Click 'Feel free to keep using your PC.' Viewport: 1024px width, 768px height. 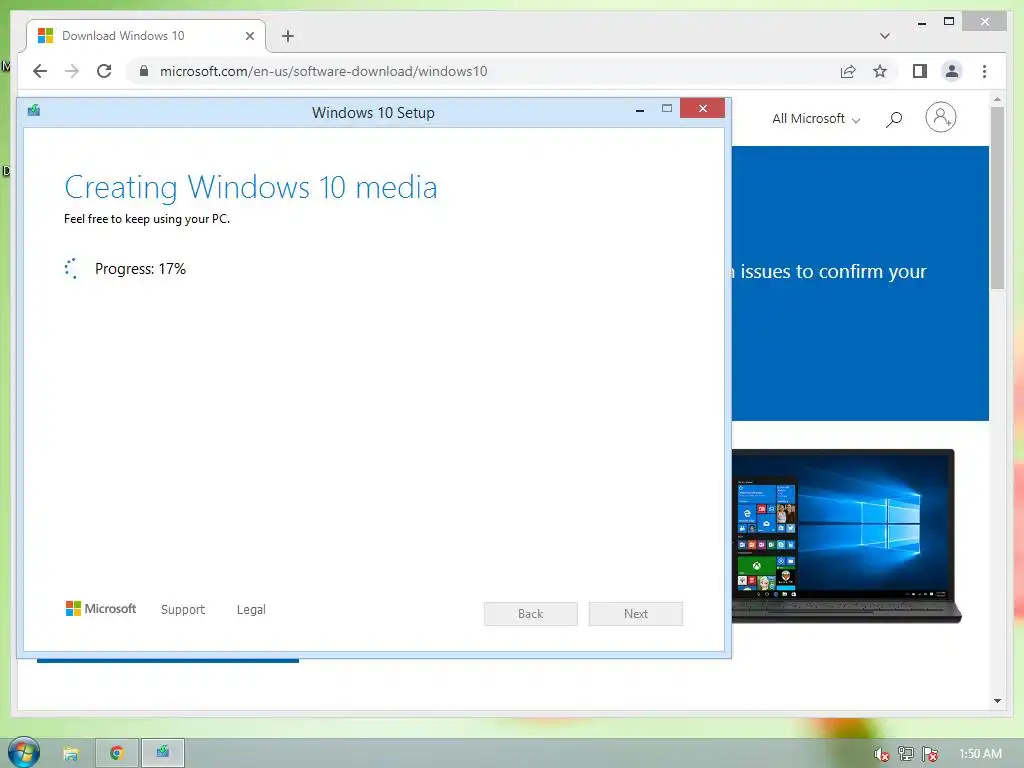(147, 219)
